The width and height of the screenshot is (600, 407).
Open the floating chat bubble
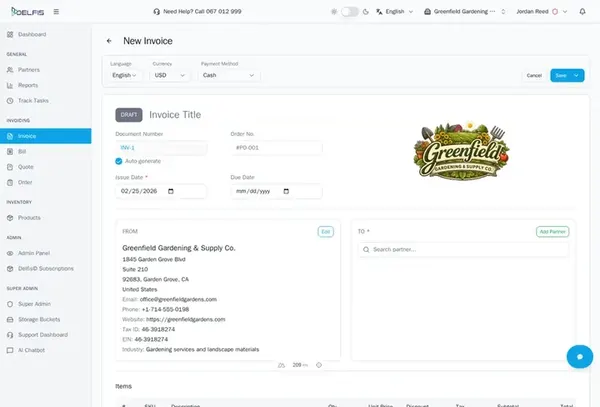point(580,357)
